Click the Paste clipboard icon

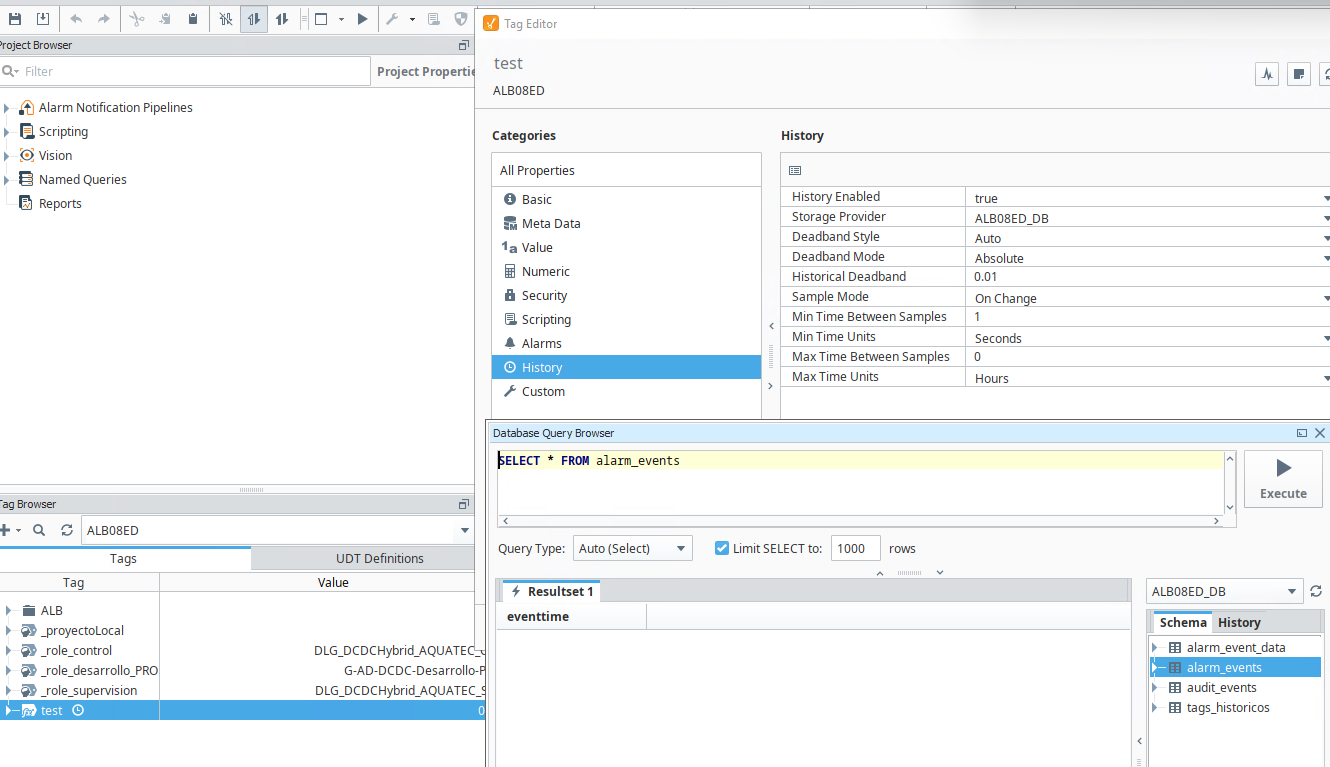[193, 19]
